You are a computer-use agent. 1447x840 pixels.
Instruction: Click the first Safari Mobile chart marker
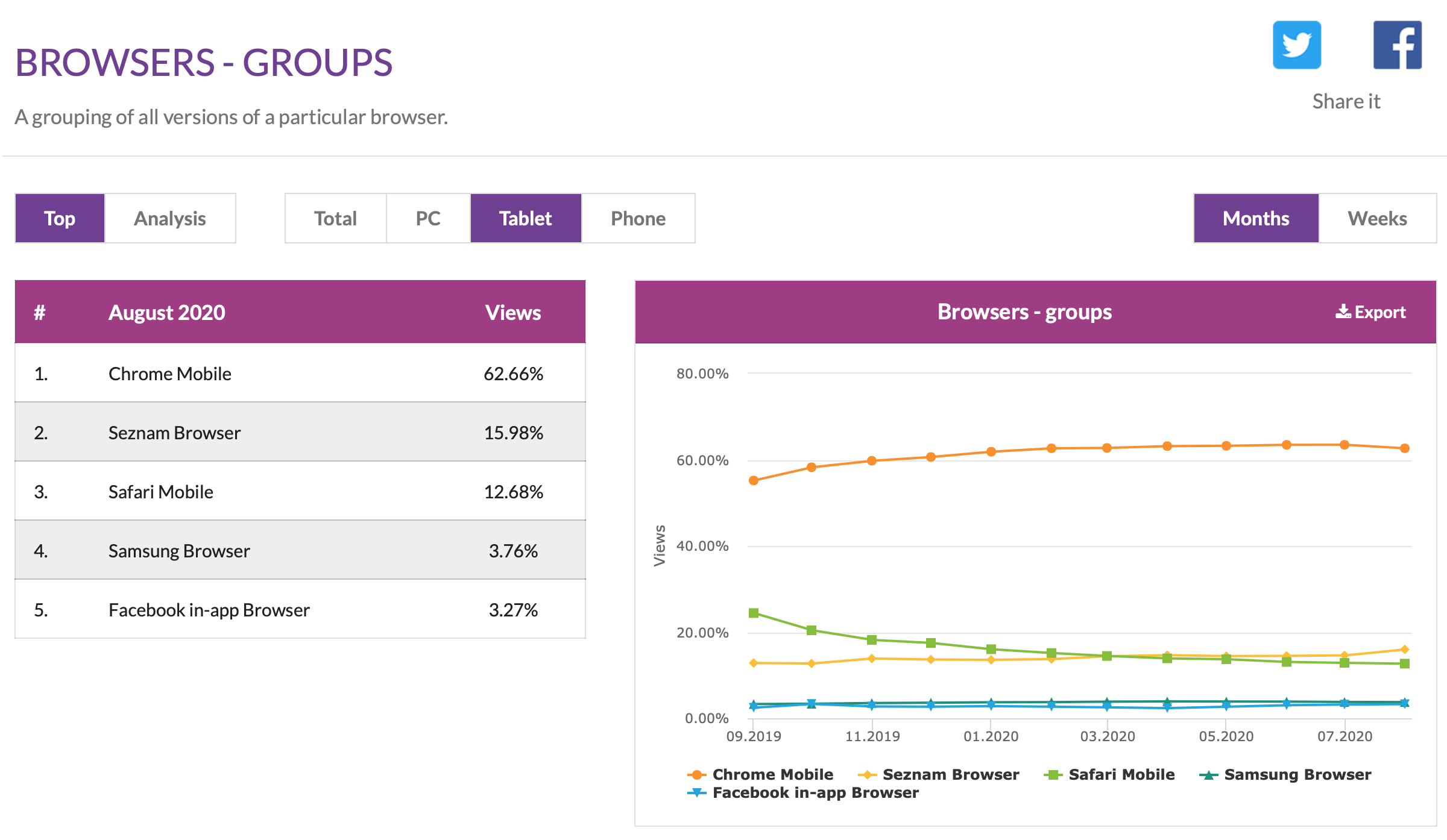(754, 613)
